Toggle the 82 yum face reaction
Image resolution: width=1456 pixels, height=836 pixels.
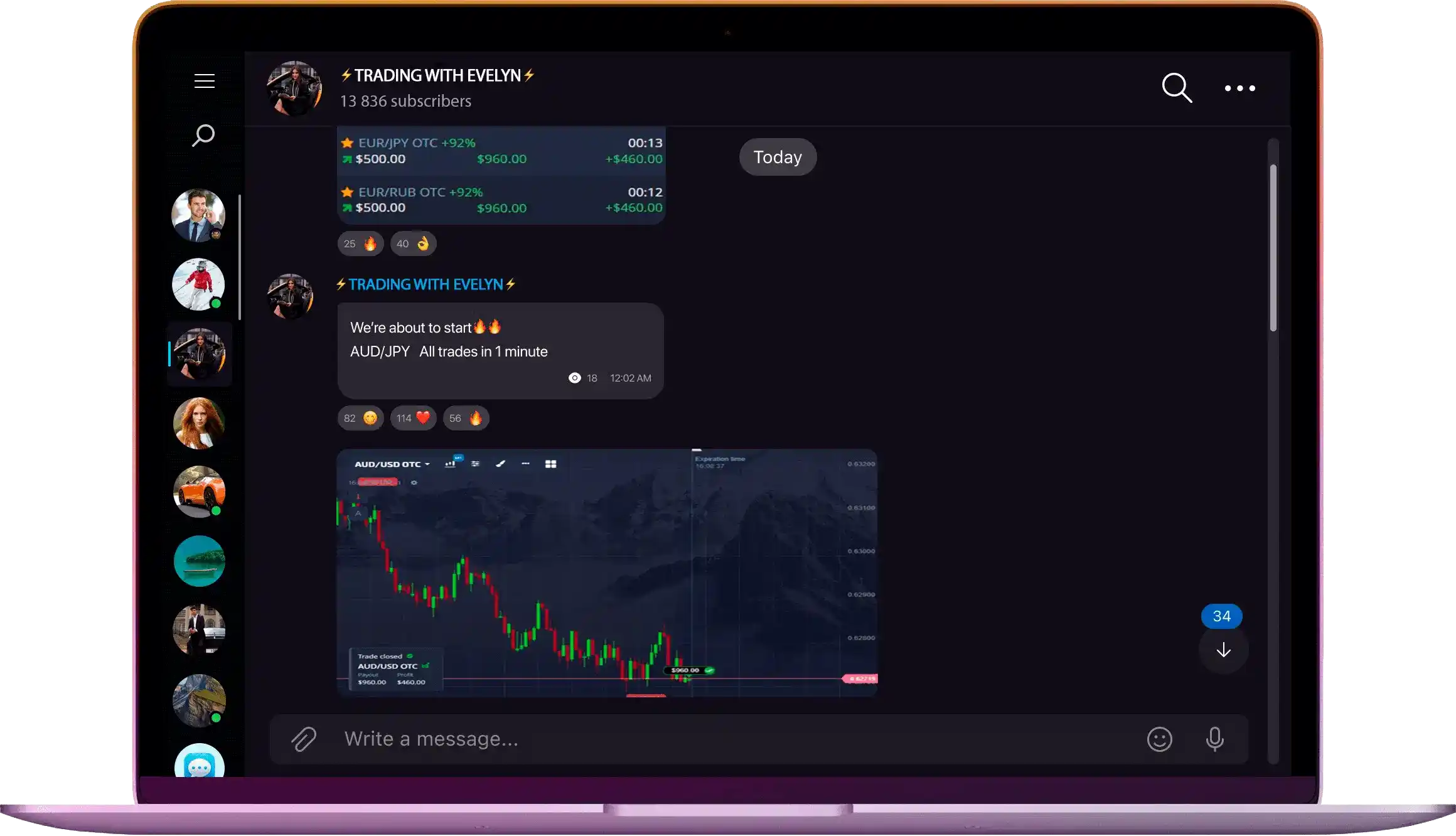(x=360, y=418)
